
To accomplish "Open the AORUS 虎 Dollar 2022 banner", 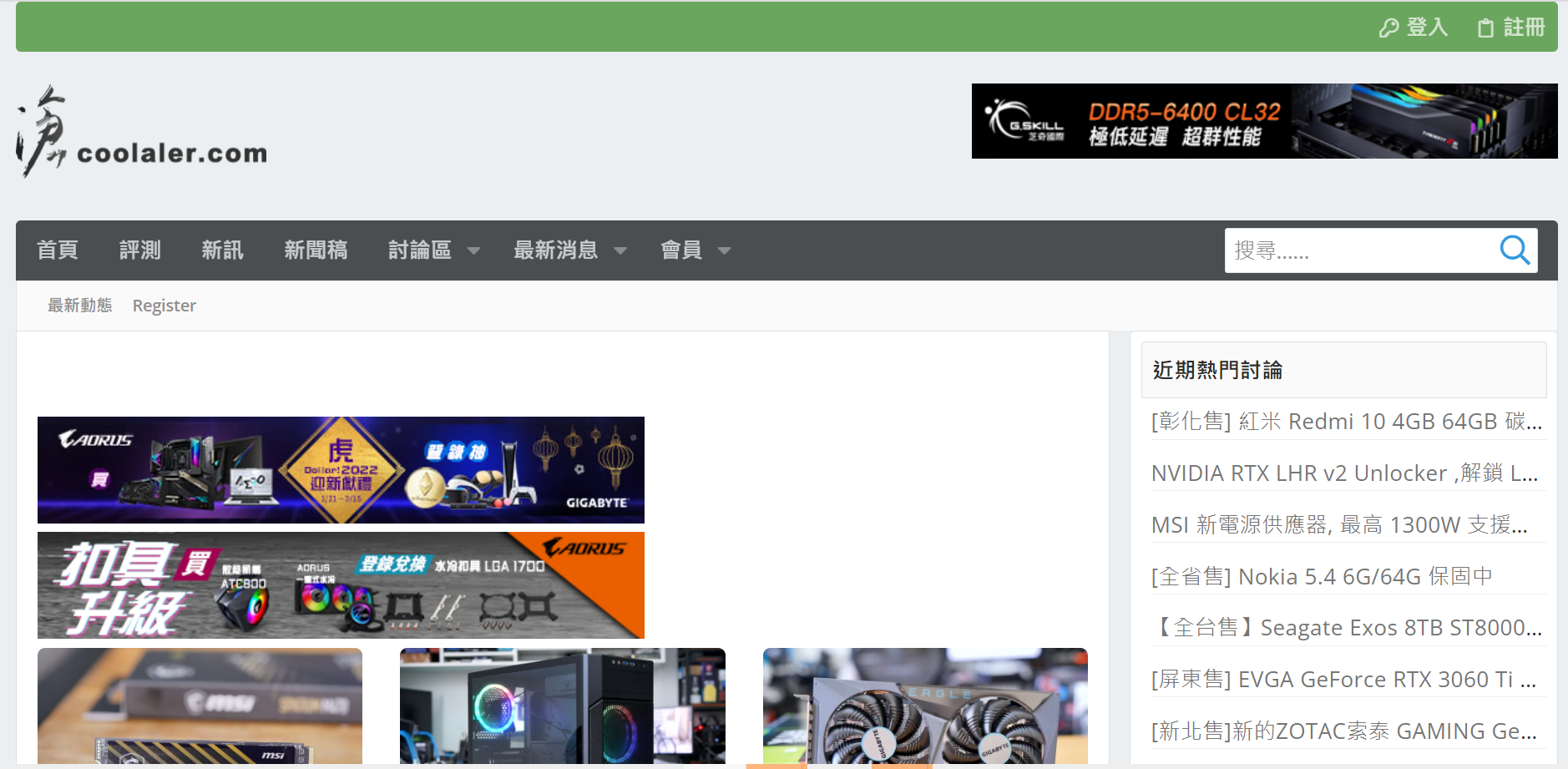I will tap(341, 470).
